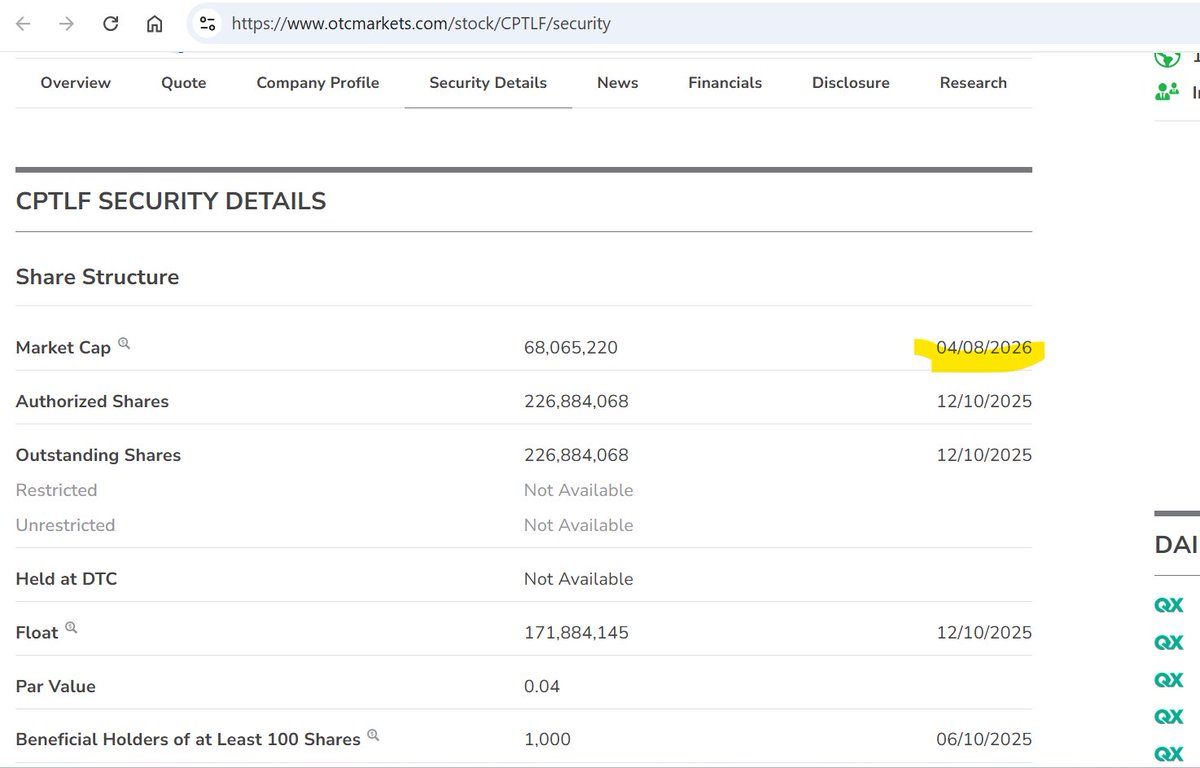Open the Financials tab
Image resolution: width=1200 pixels, height=768 pixels.
725,83
